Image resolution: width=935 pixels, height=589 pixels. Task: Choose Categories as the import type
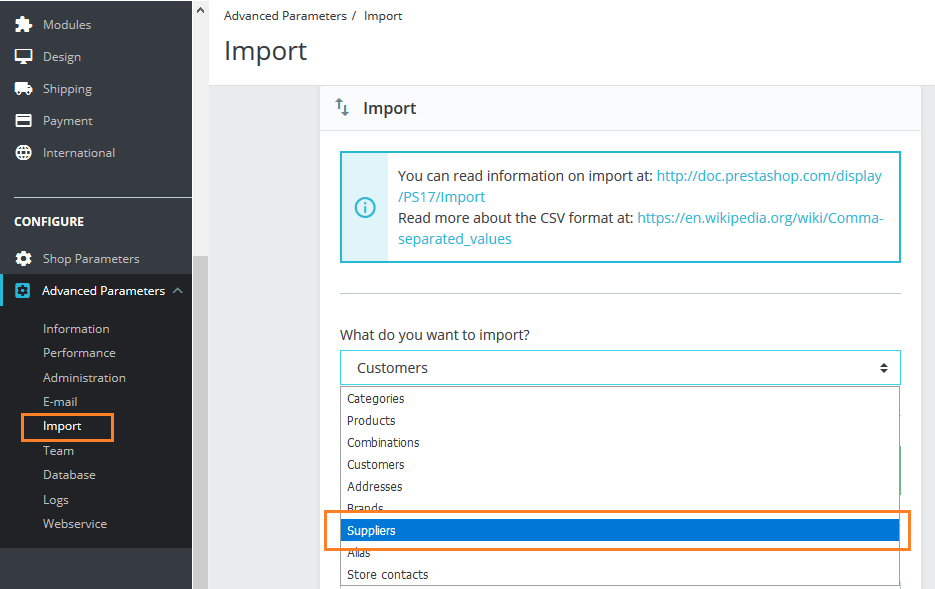pos(376,398)
